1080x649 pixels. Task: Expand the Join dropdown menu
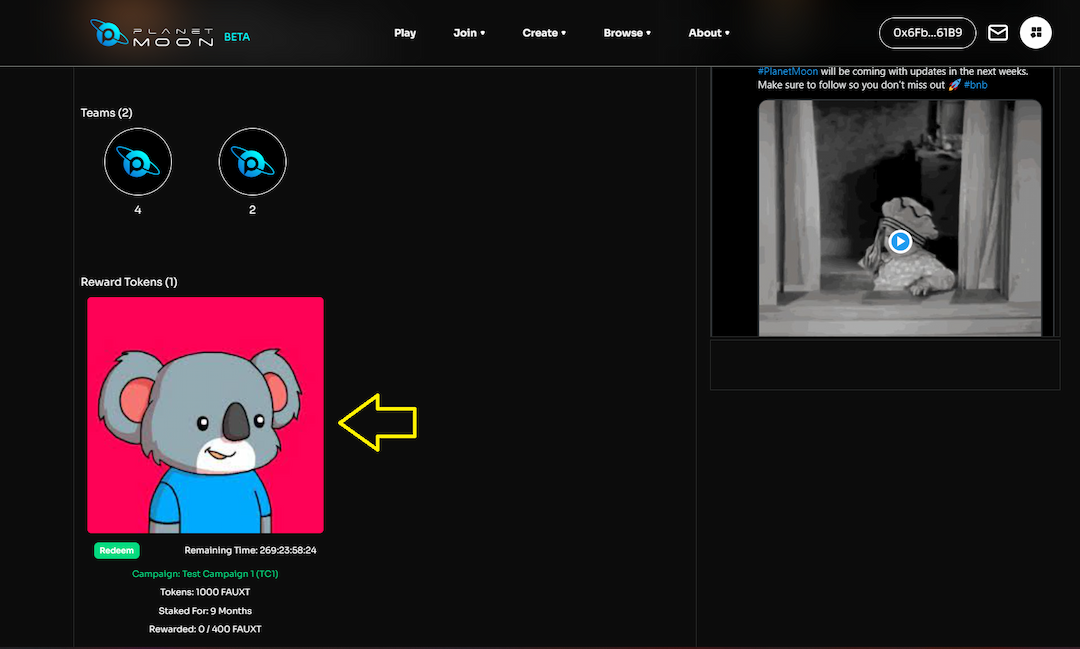coord(468,33)
